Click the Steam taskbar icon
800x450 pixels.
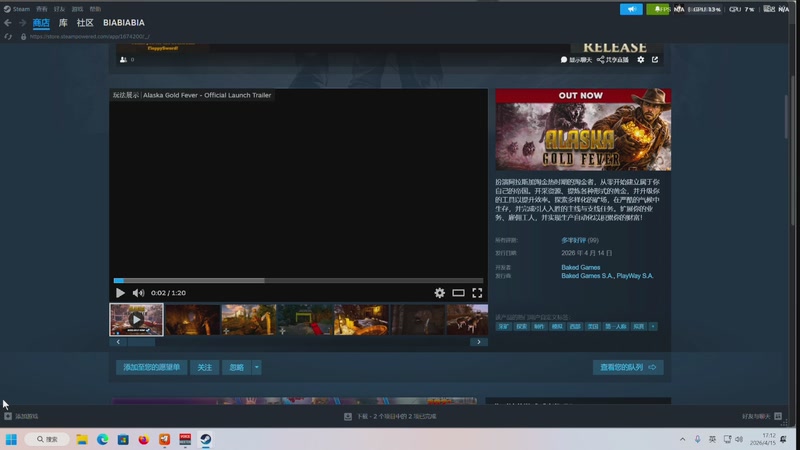pos(206,439)
